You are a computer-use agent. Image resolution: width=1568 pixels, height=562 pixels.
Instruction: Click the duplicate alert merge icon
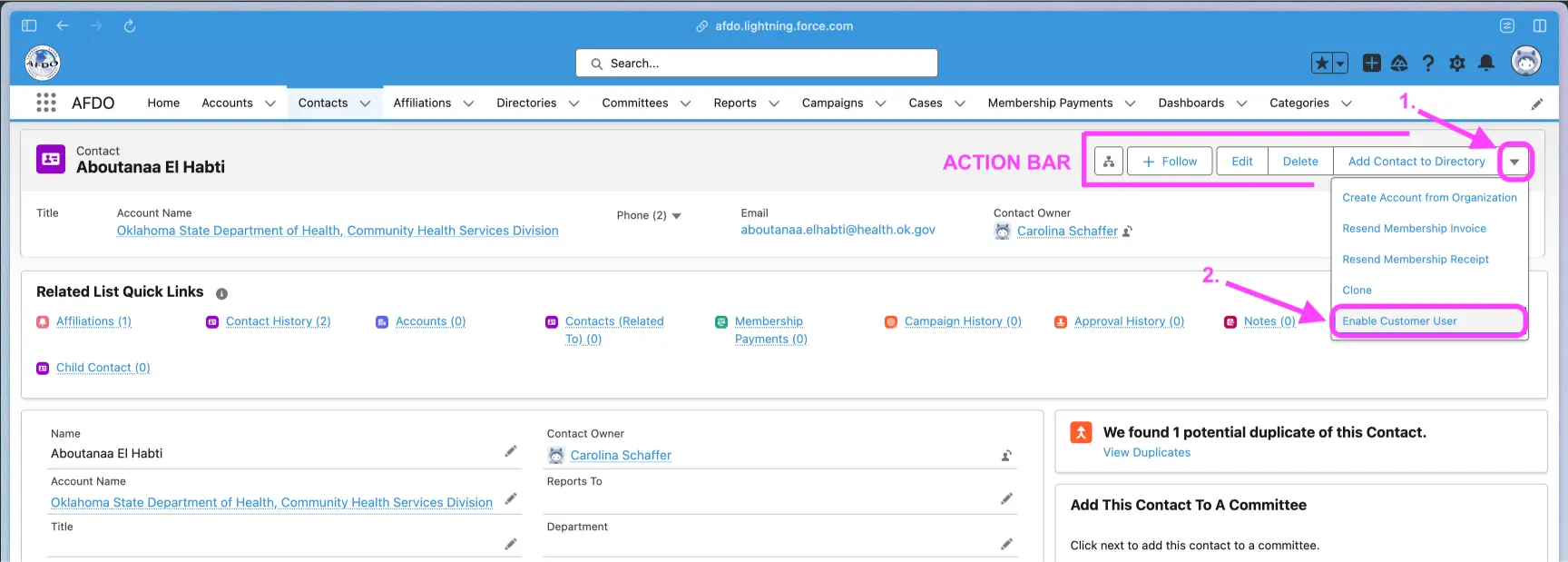(1081, 432)
